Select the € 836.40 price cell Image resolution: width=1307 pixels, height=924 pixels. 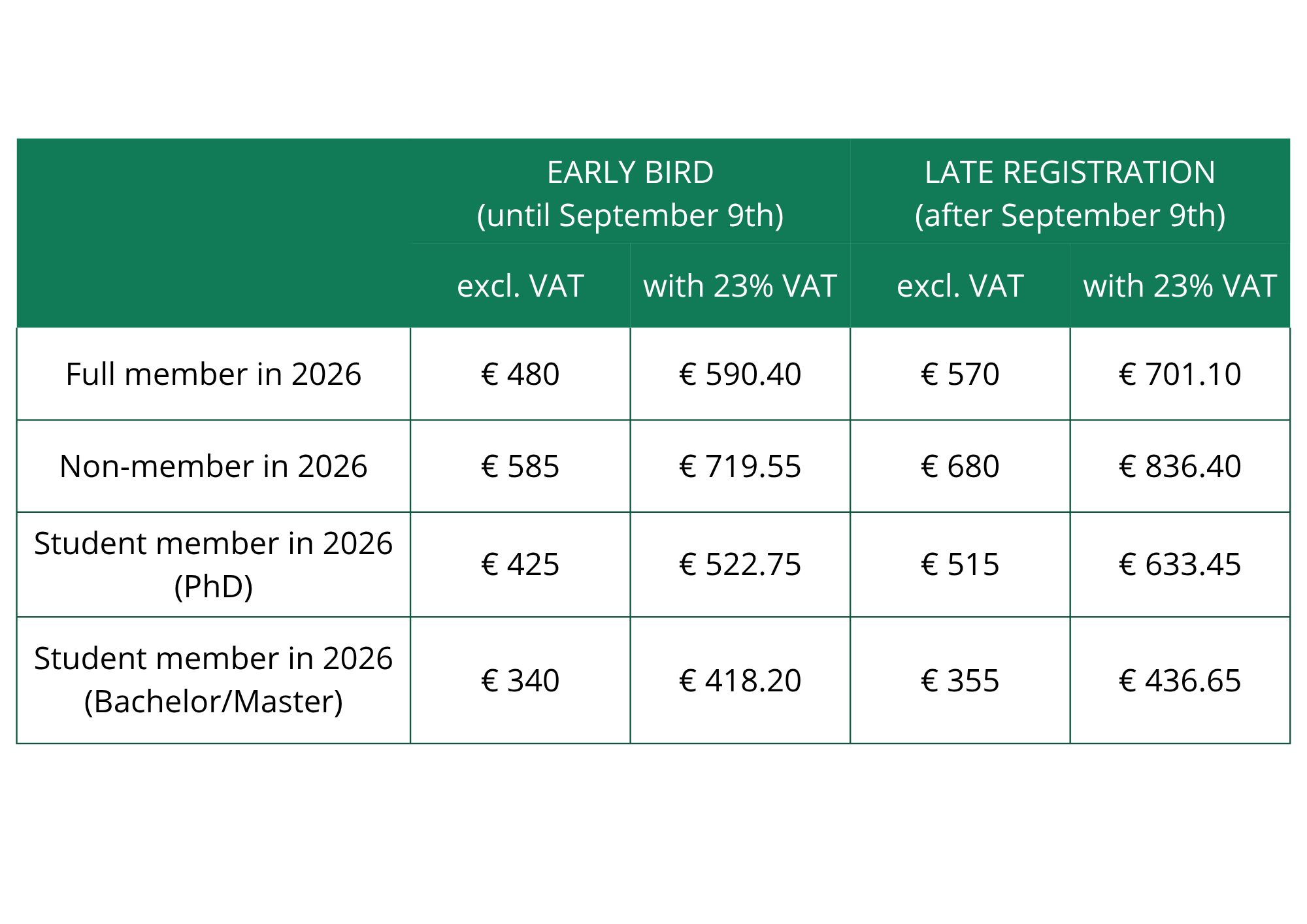1180,466
